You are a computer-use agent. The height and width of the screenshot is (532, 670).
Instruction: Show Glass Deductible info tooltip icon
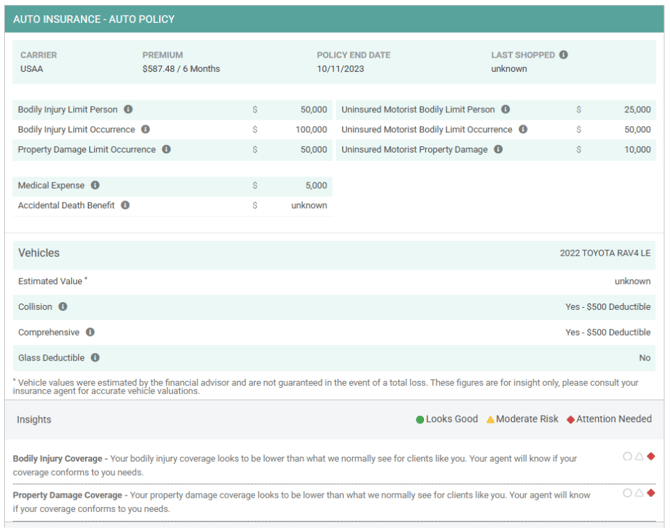tap(95, 357)
